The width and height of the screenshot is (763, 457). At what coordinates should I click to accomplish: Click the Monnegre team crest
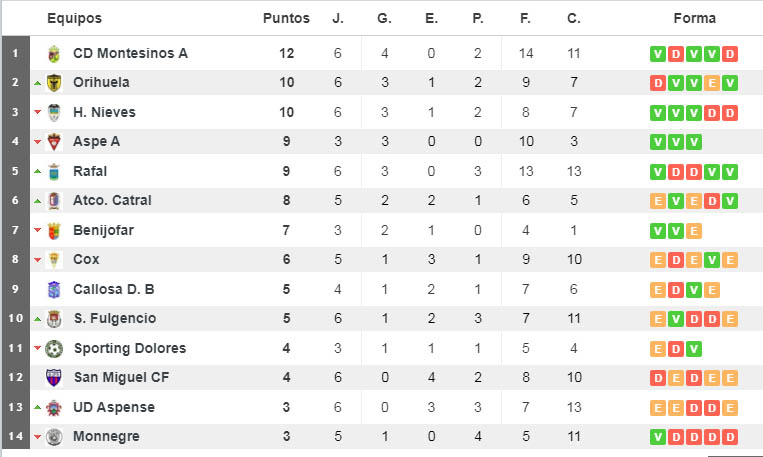coord(54,437)
